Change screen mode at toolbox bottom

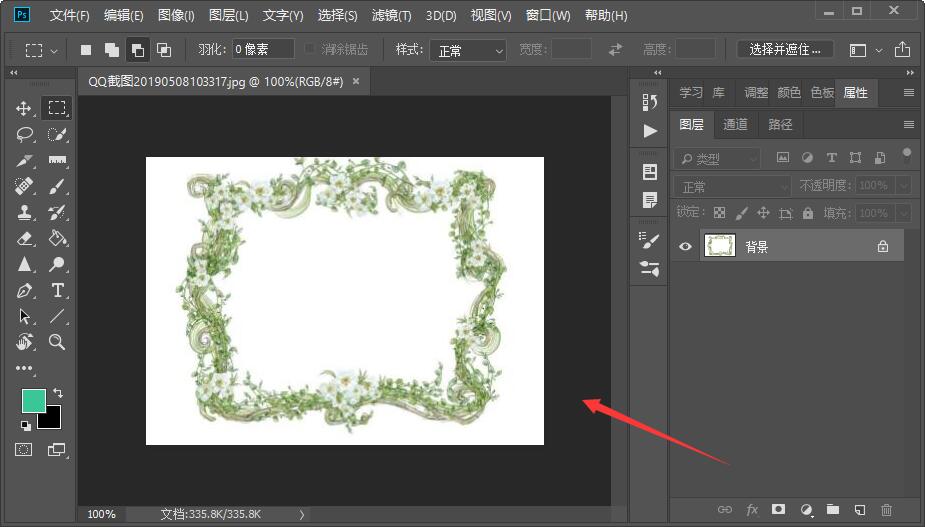pos(57,450)
